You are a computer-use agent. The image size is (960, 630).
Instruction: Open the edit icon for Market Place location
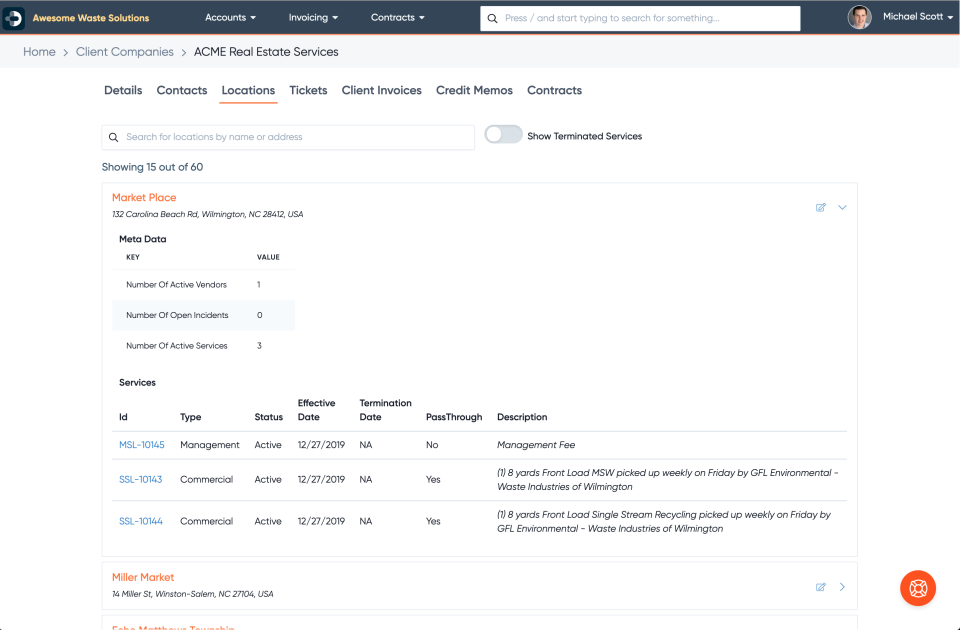(x=820, y=207)
